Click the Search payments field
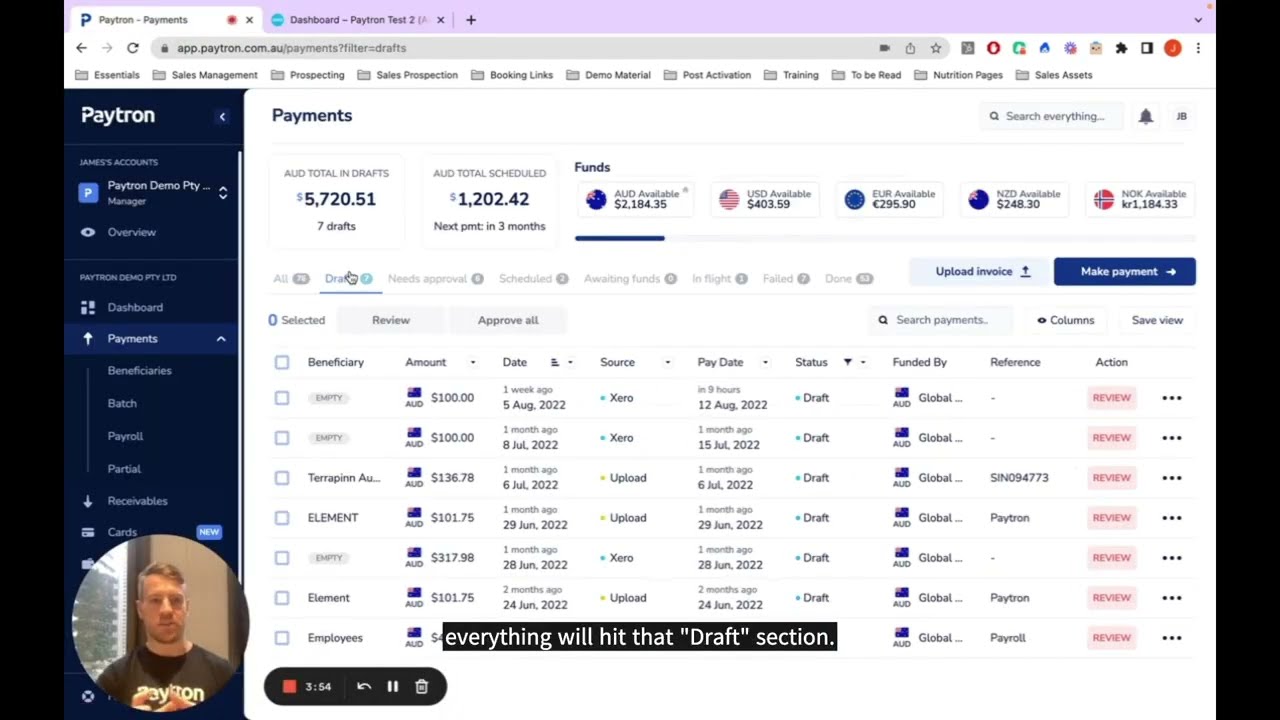The width and height of the screenshot is (1280, 720). [x=941, y=320]
